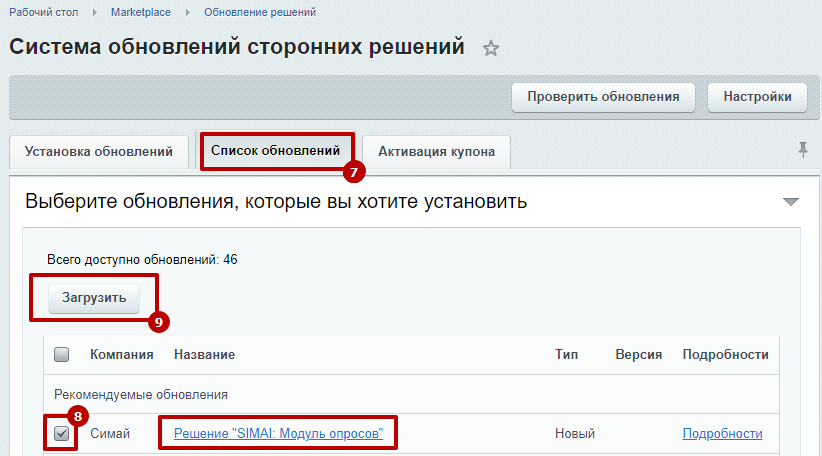Go to Marketplace breadcrumb
The width and height of the screenshot is (822, 456).
coord(140,12)
